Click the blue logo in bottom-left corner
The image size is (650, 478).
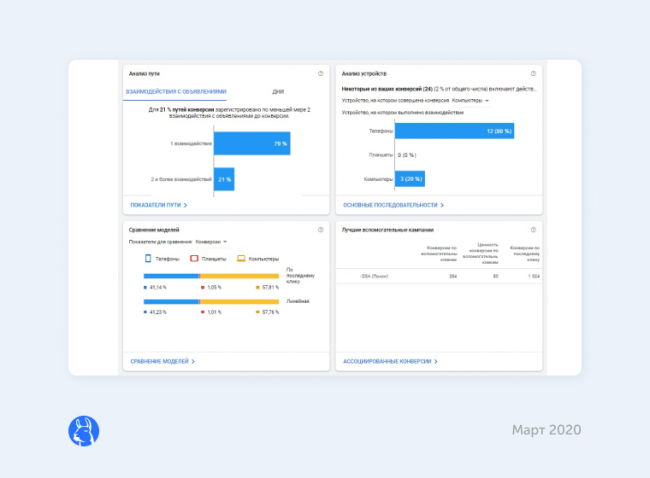pyautogui.click(x=83, y=430)
